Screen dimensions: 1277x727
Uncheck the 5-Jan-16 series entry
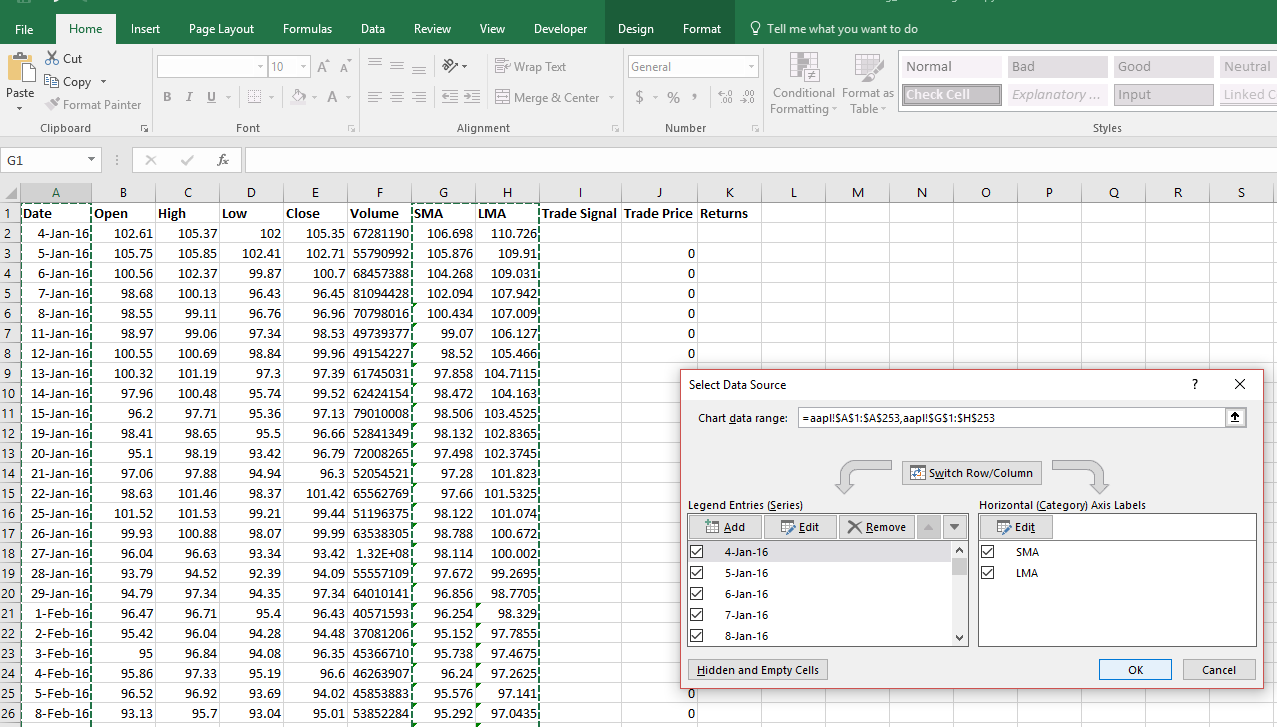(696, 572)
